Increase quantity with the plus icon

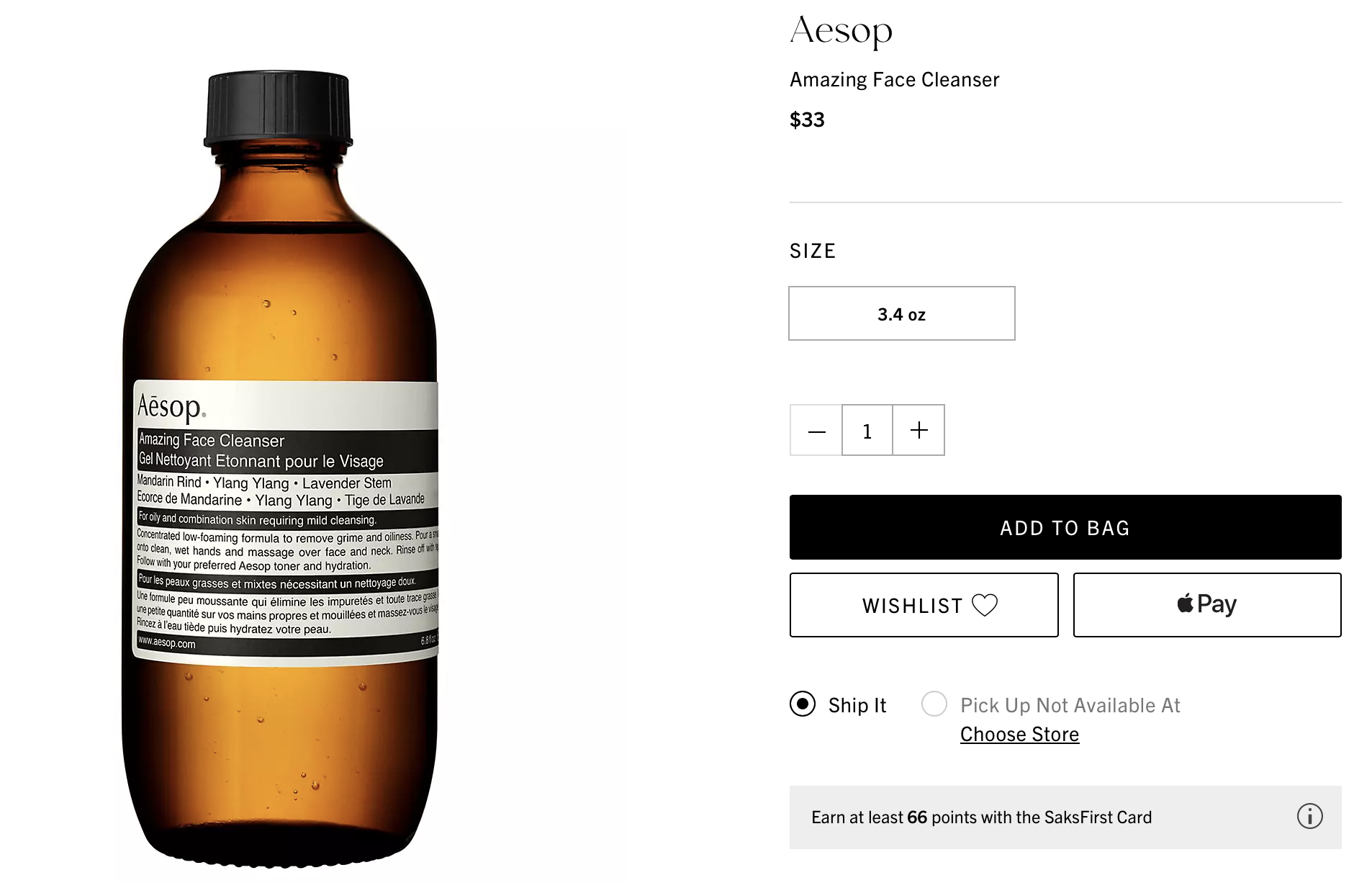[x=919, y=431]
